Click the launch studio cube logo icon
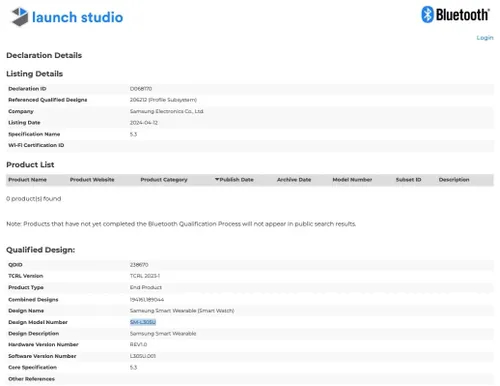 (x=20, y=17)
